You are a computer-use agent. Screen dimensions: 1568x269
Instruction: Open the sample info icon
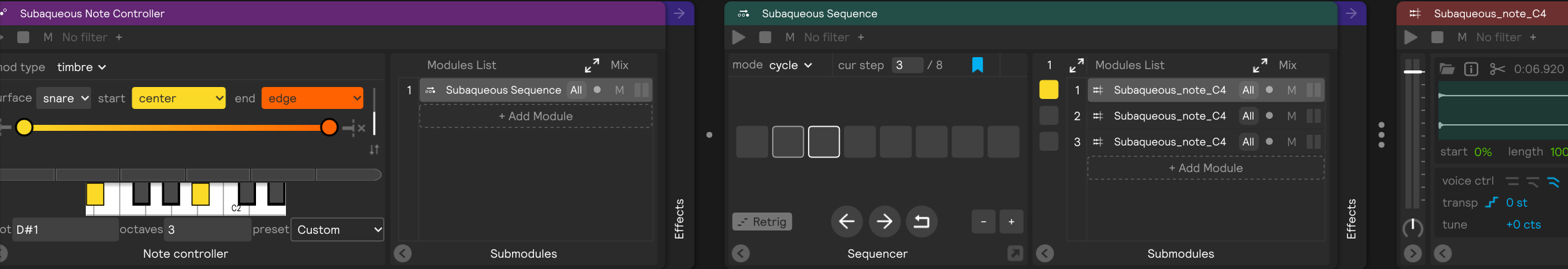pos(1472,69)
